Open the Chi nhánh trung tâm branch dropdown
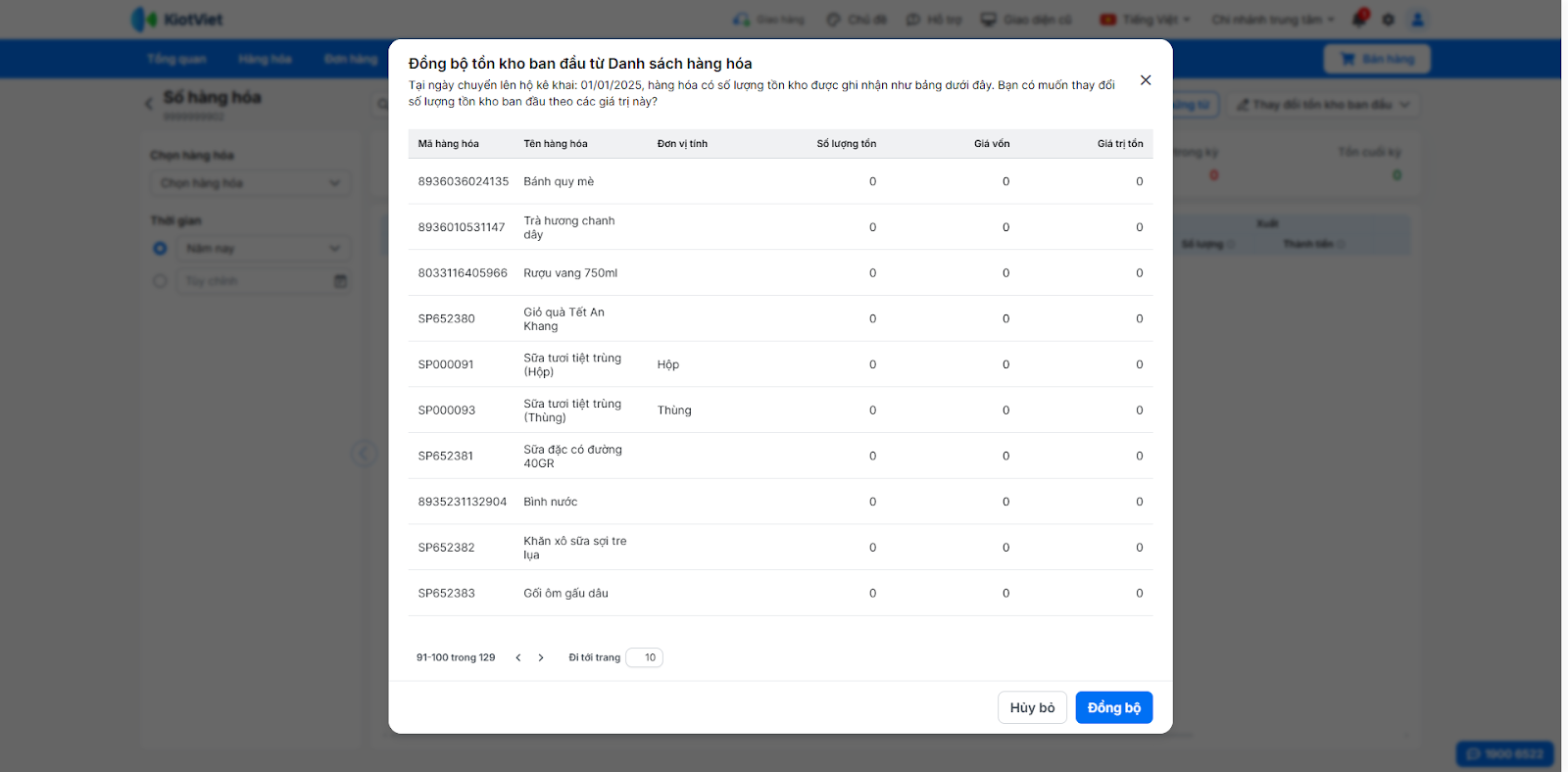Screen dimensions: 1568x772 (x=1272, y=20)
